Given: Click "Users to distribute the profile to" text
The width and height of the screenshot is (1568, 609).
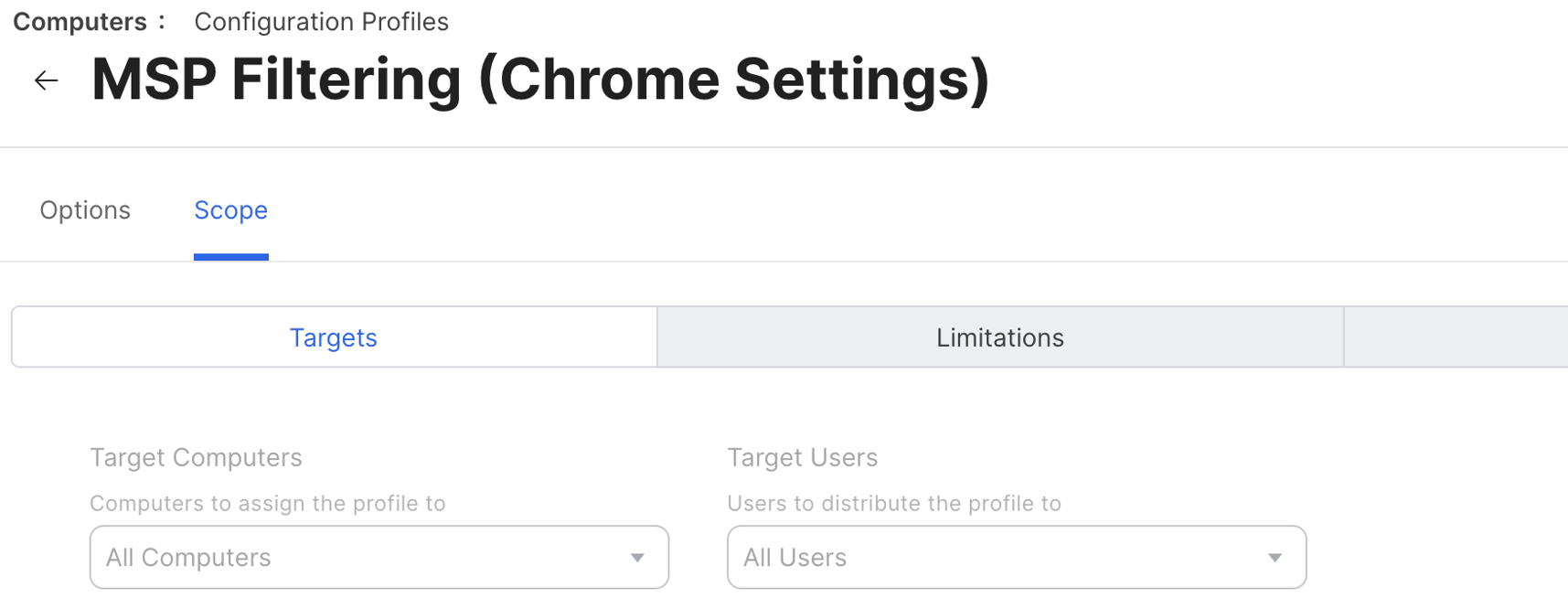Looking at the screenshot, I should pyautogui.click(x=893, y=504).
